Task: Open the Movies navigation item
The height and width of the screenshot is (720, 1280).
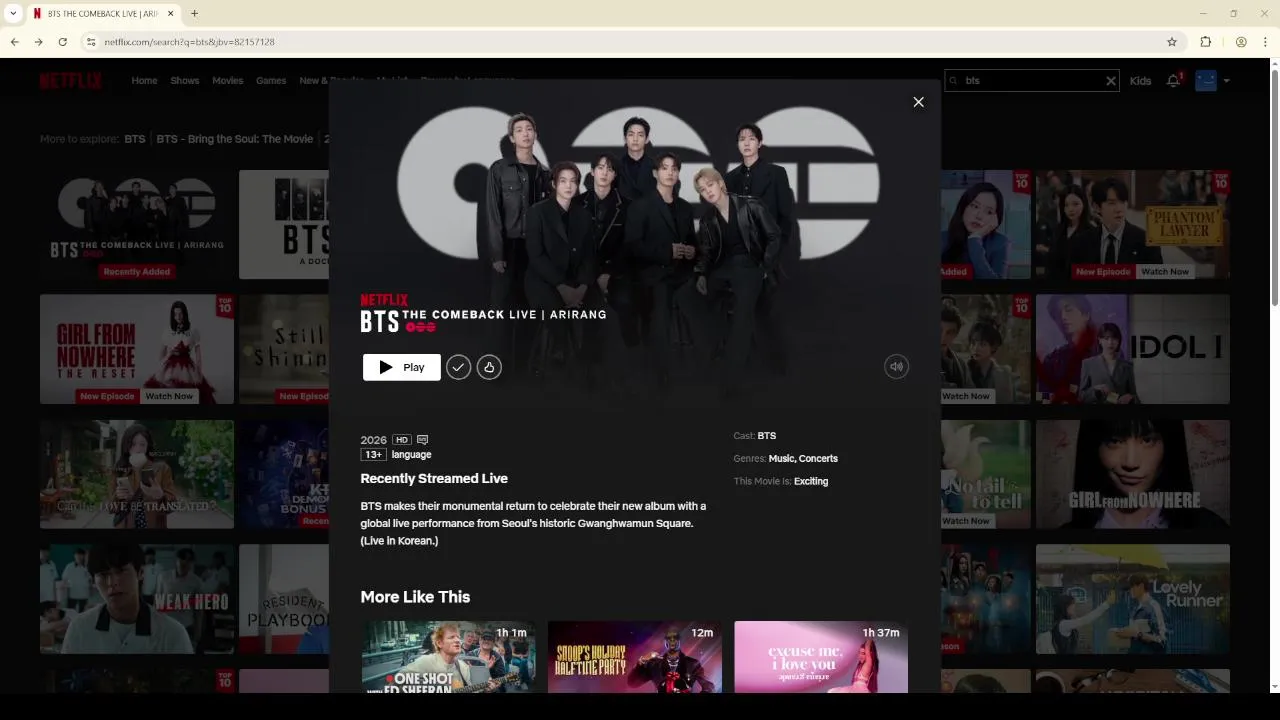Action: click(x=228, y=81)
